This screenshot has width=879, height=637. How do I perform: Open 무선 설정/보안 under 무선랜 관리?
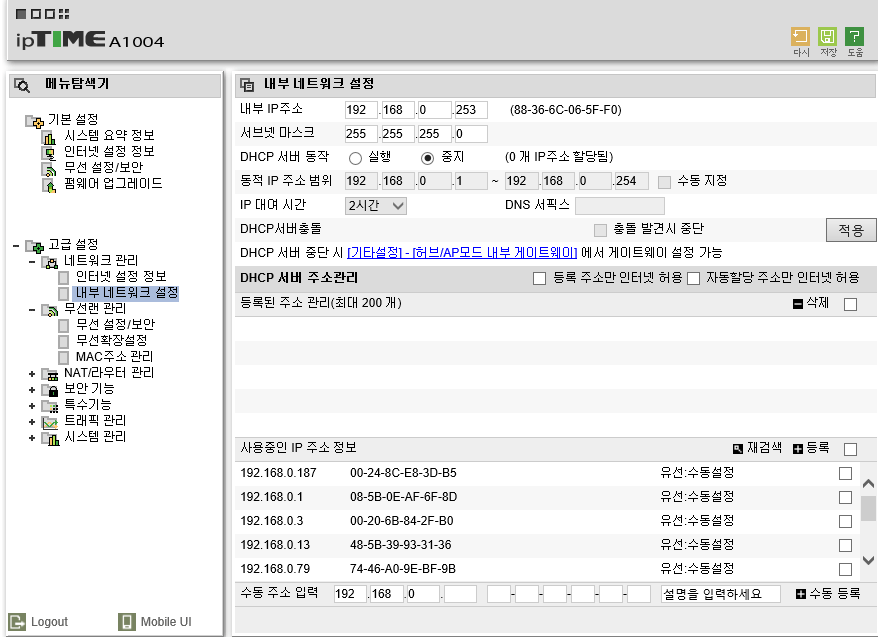coord(115,325)
